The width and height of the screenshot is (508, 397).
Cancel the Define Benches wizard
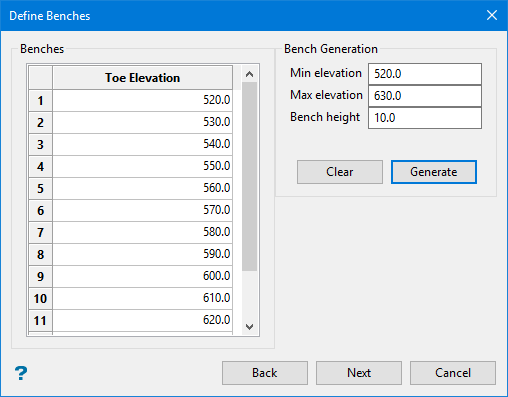[x=453, y=373]
